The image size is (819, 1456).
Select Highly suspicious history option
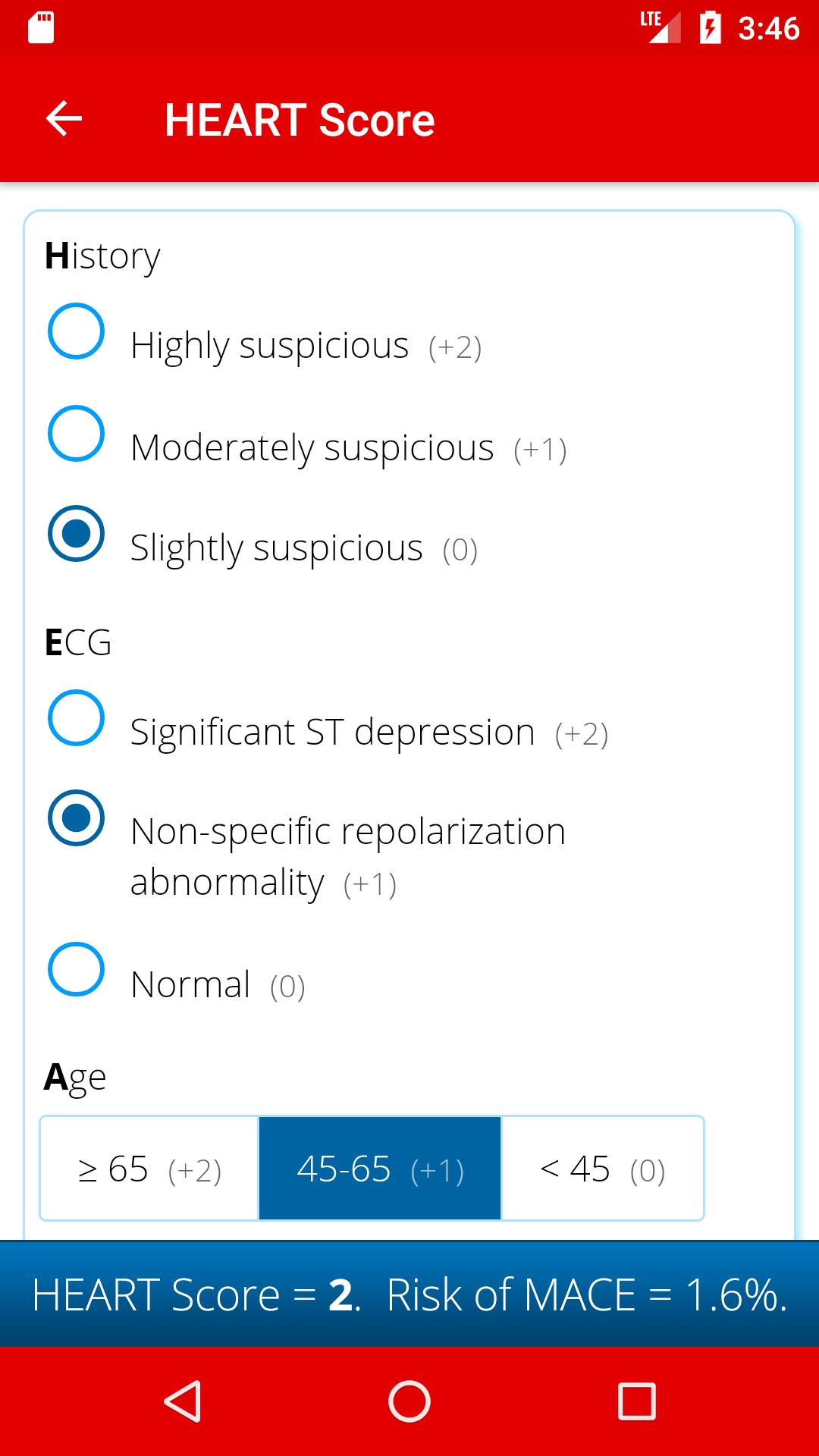pyautogui.click(x=76, y=331)
